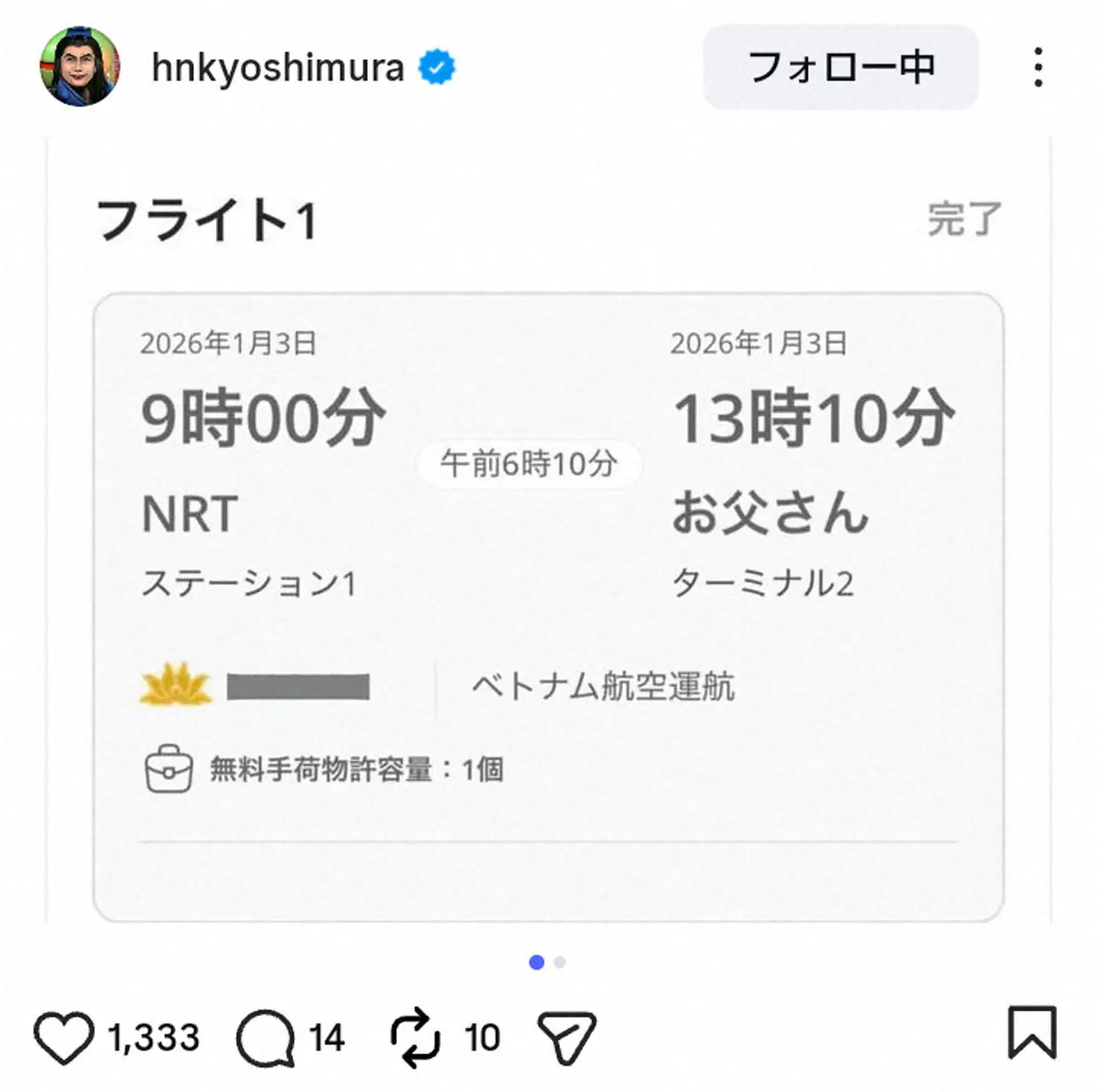Image resolution: width=1098 pixels, height=1092 pixels.
Task: Click the baggage allowance suitcase icon
Action: pyautogui.click(x=169, y=770)
